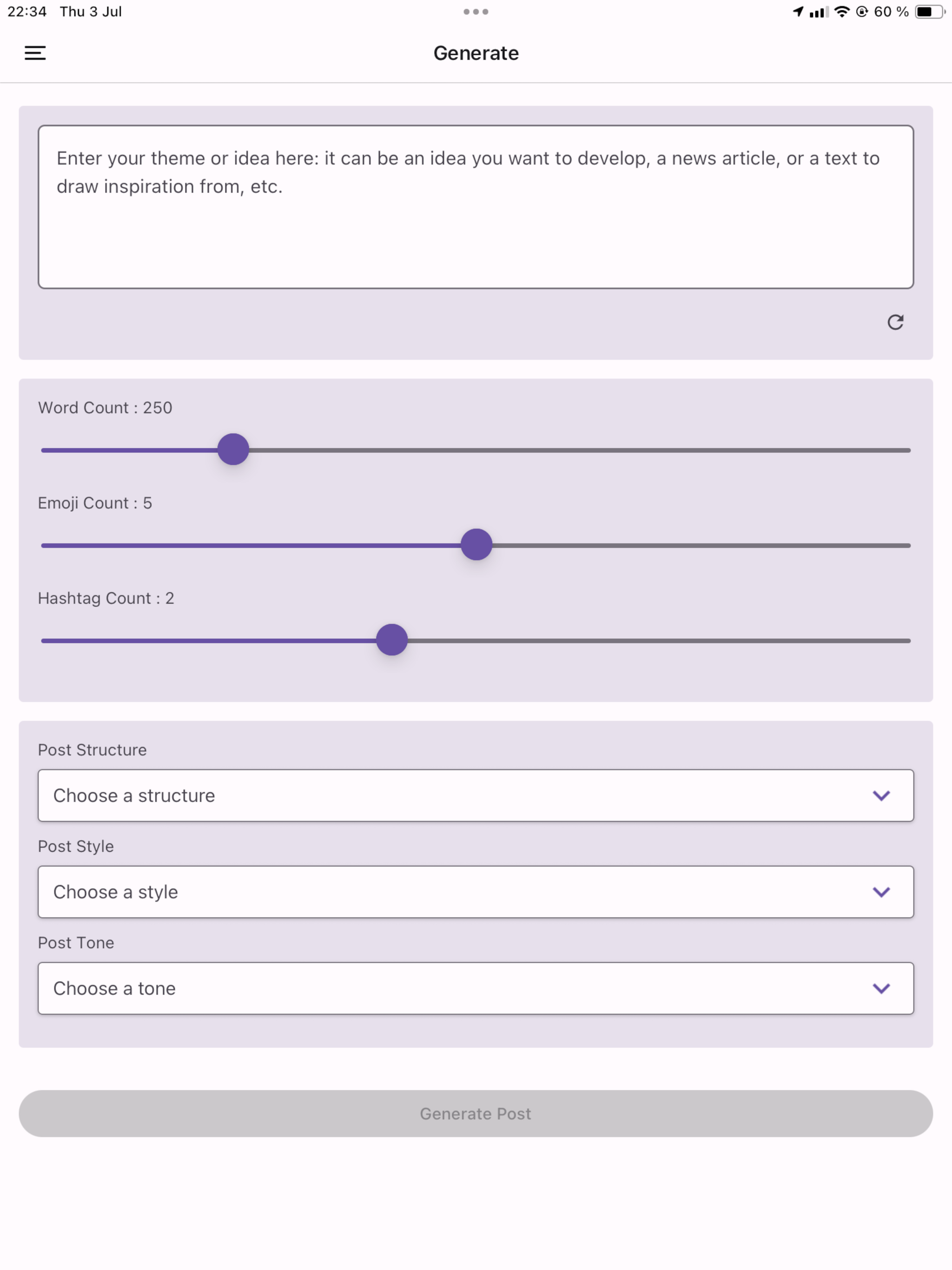Tap the Wi-Fi status icon
The width and height of the screenshot is (952, 1270).
point(842,12)
